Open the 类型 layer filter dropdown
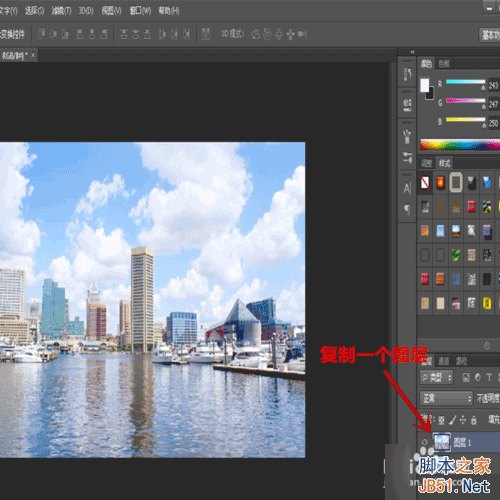 click(x=436, y=377)
